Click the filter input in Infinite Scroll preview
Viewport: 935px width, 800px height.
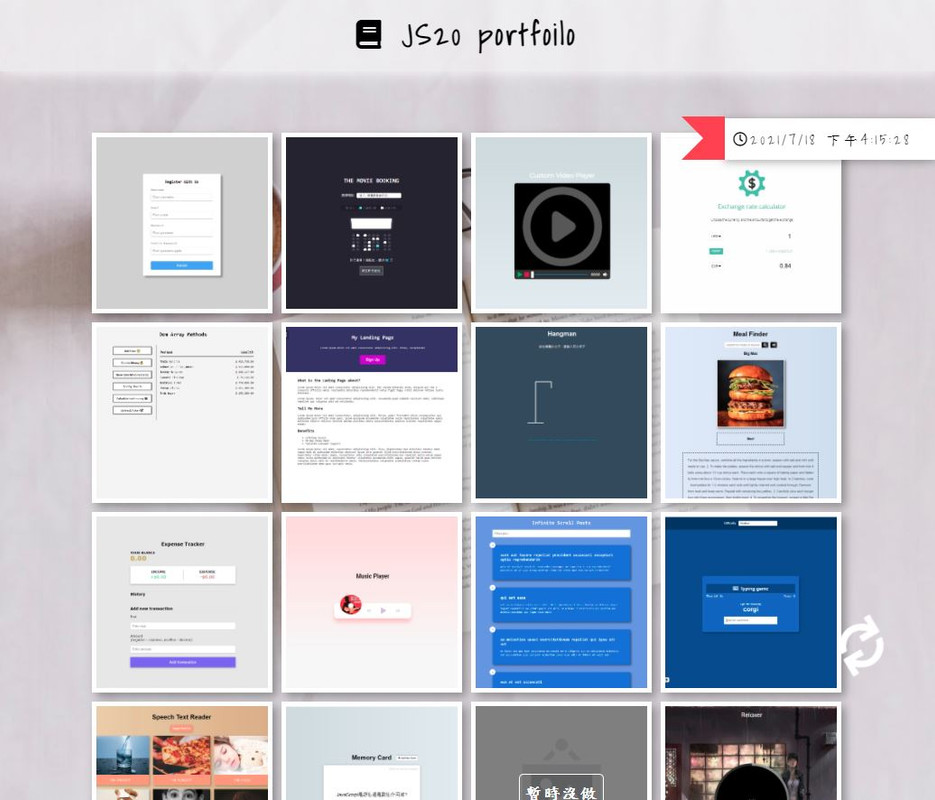click(561, 534)
